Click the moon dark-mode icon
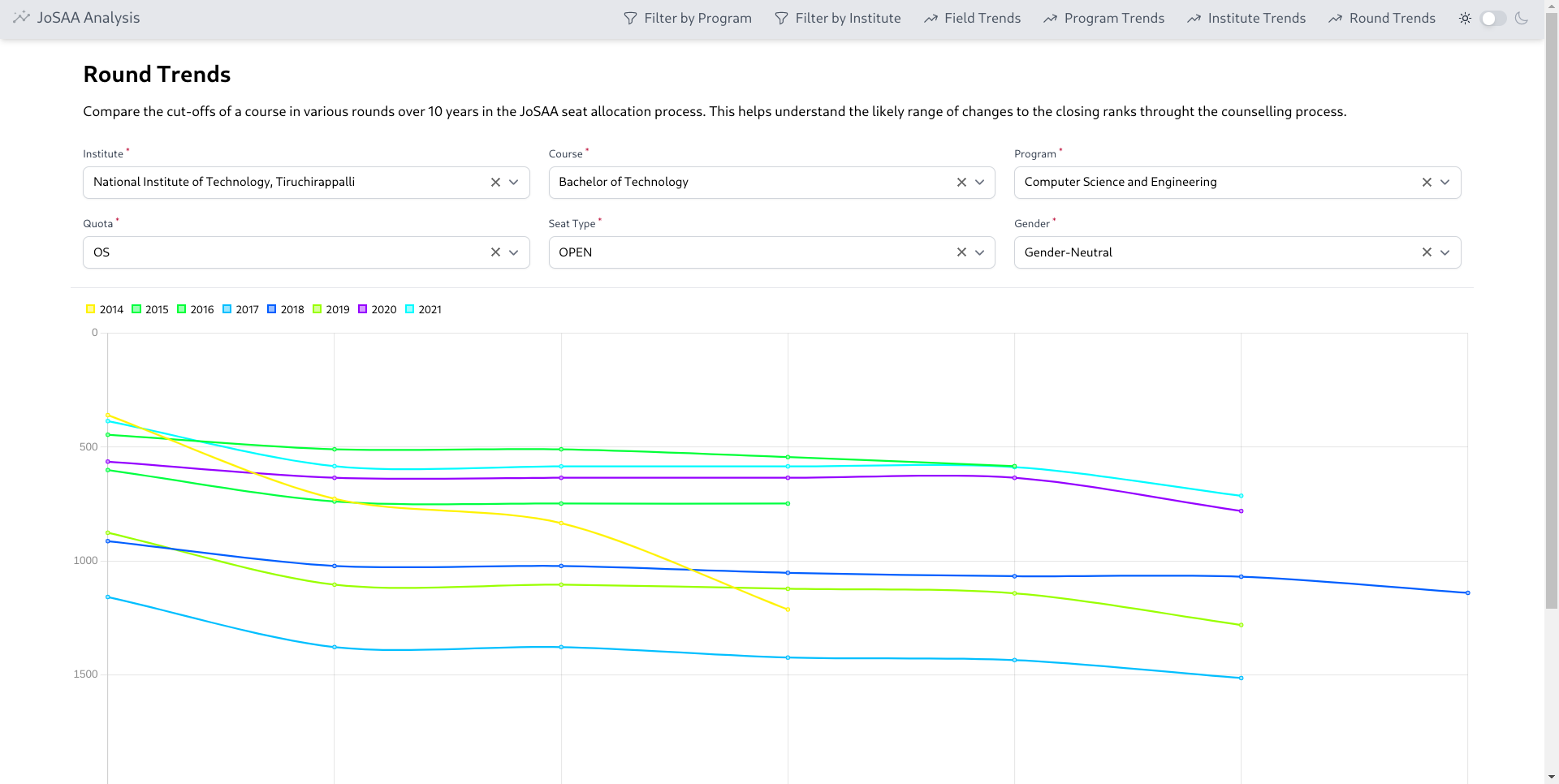The image size is (1559, 784). (x=1522, y=18)
